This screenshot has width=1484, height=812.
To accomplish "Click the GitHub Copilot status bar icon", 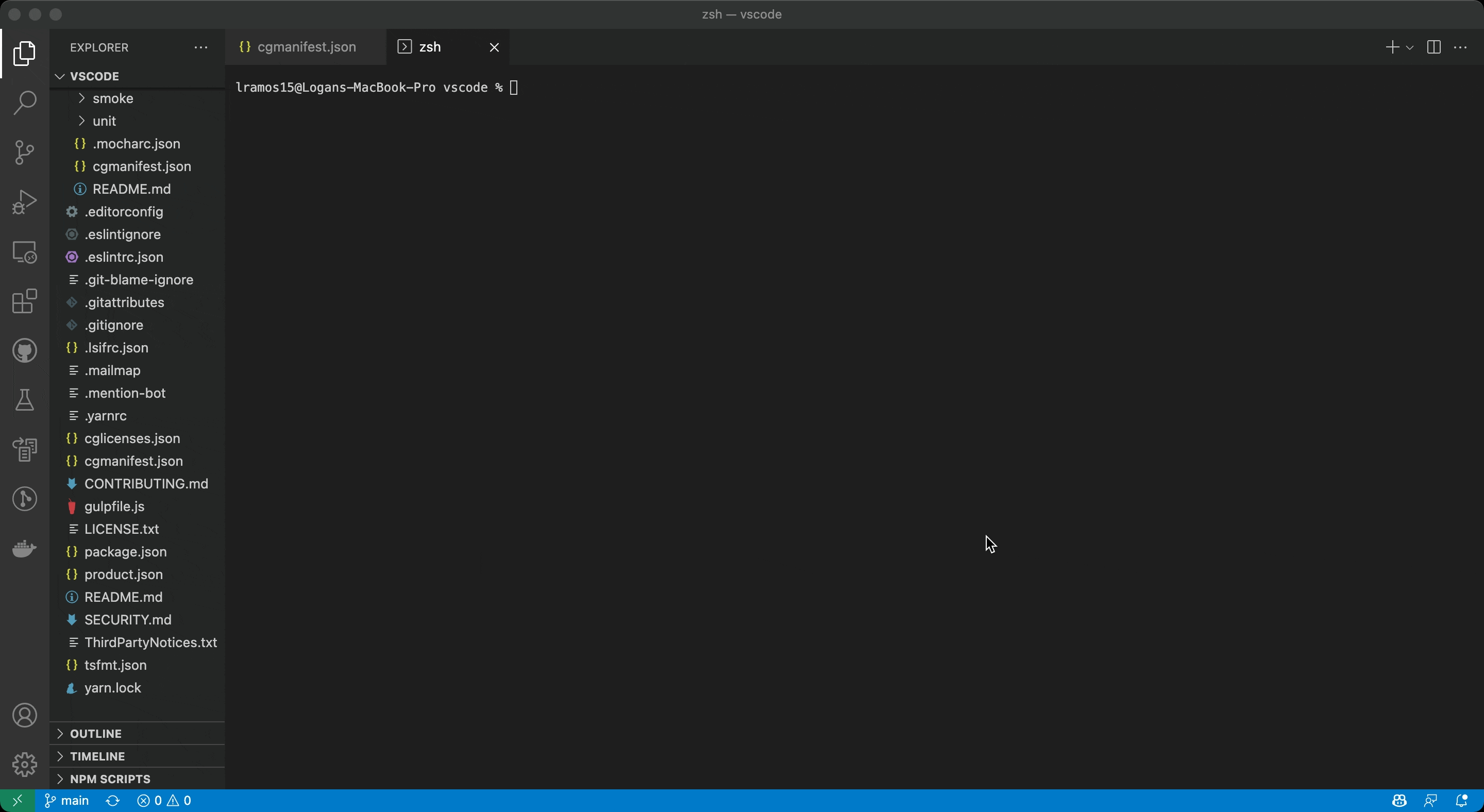I will tap(1399, 800).
